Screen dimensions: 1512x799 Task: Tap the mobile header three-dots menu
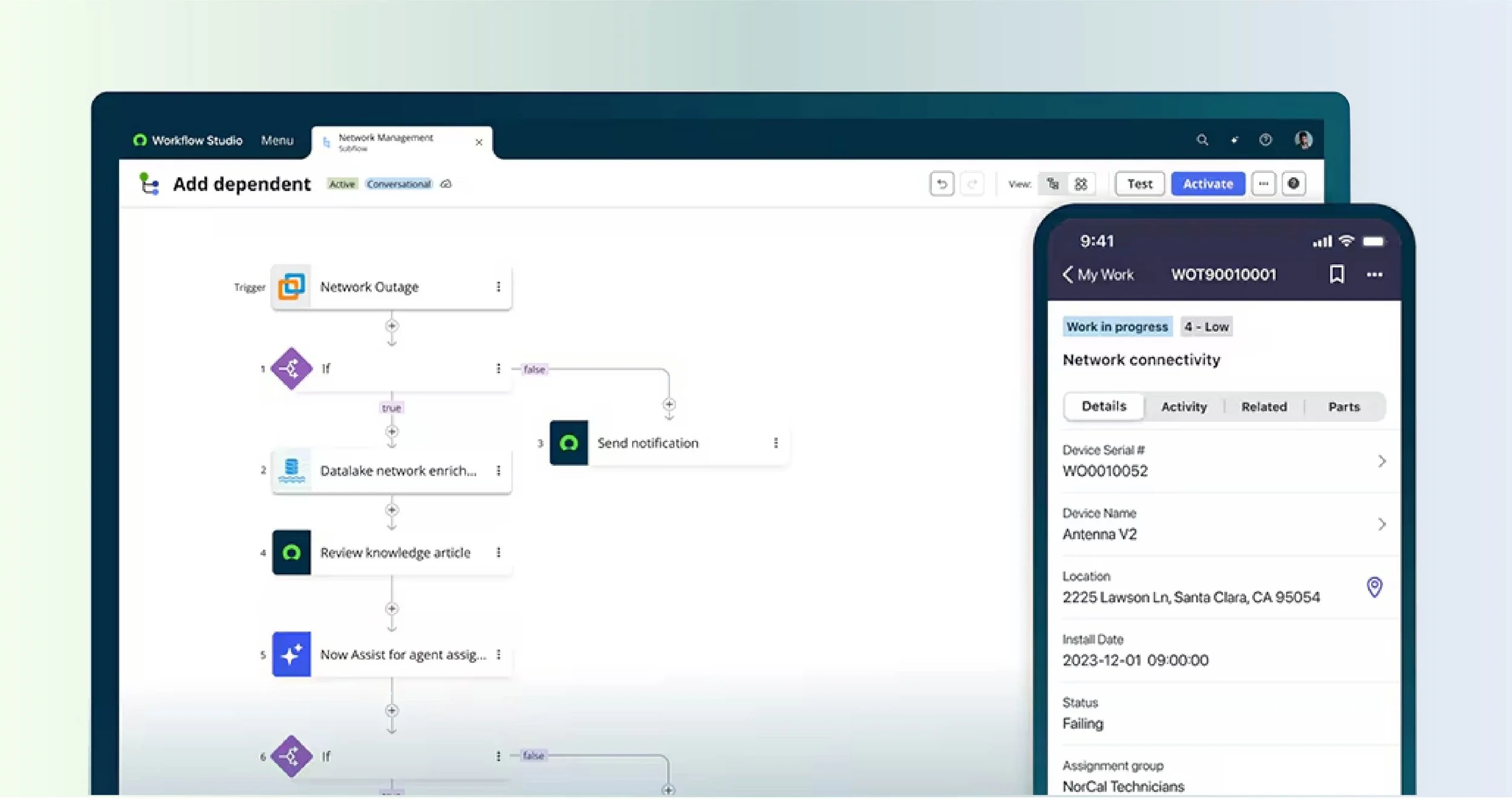pos(1374,275)
